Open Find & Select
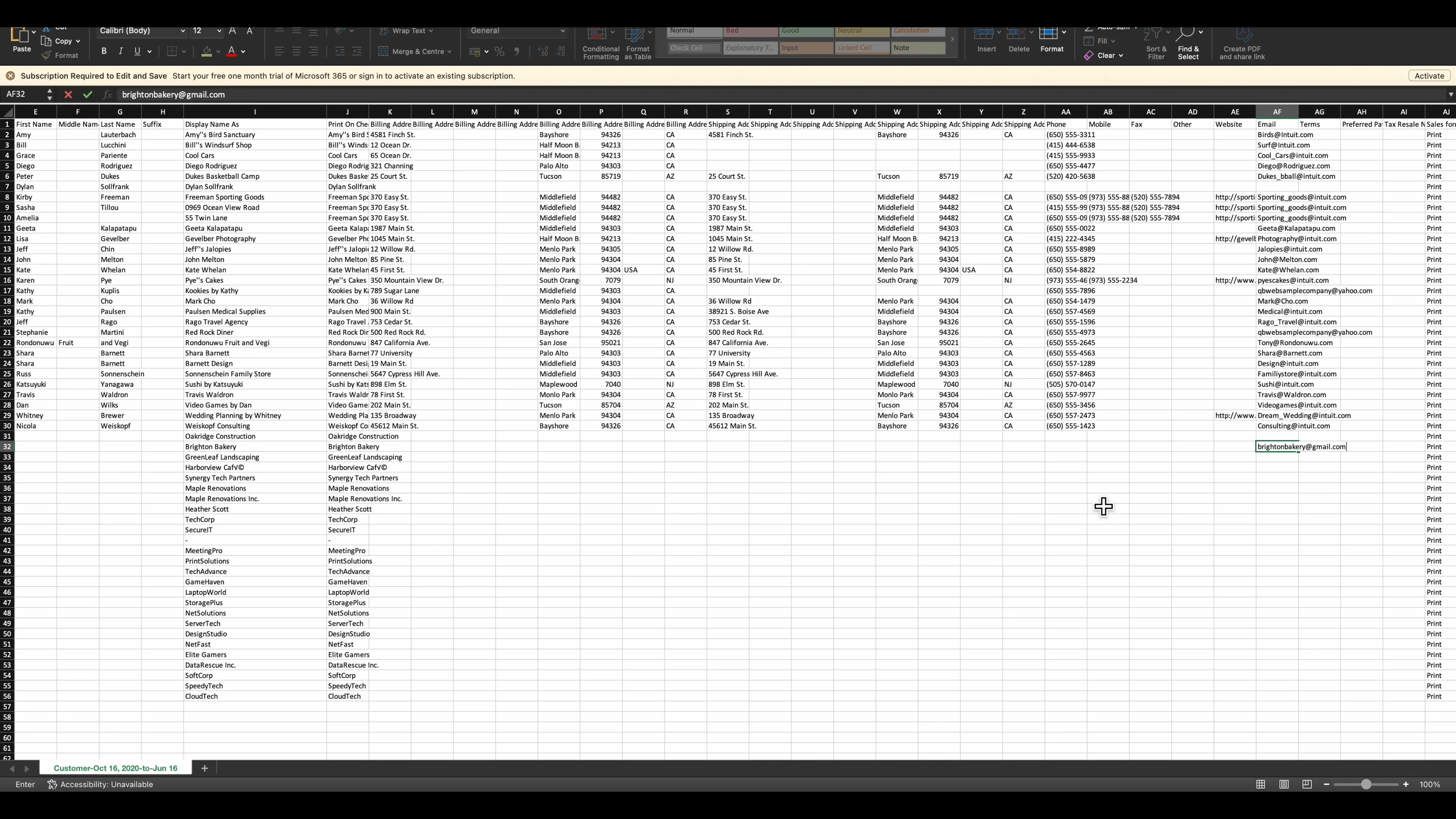The image size is (1456, 819). [1188, 44]
